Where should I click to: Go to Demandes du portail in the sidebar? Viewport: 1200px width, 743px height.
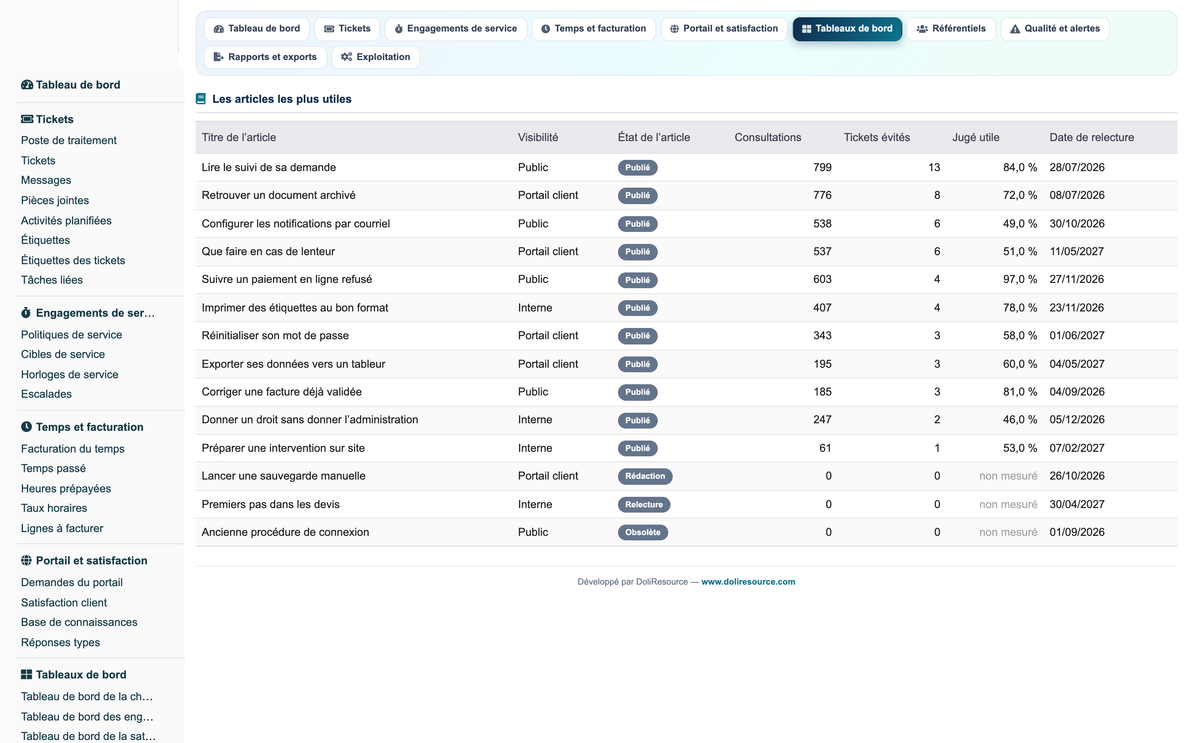pyautogui.click(x=72, y=583)
